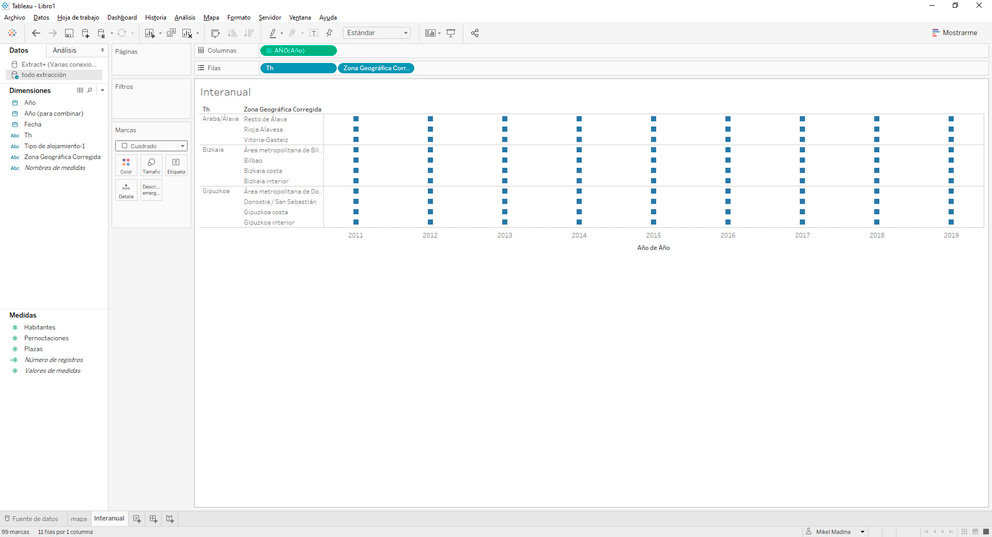Select the todo extracción data source
The width and height of the screenshot is (992, 537).
pos(43,75)
